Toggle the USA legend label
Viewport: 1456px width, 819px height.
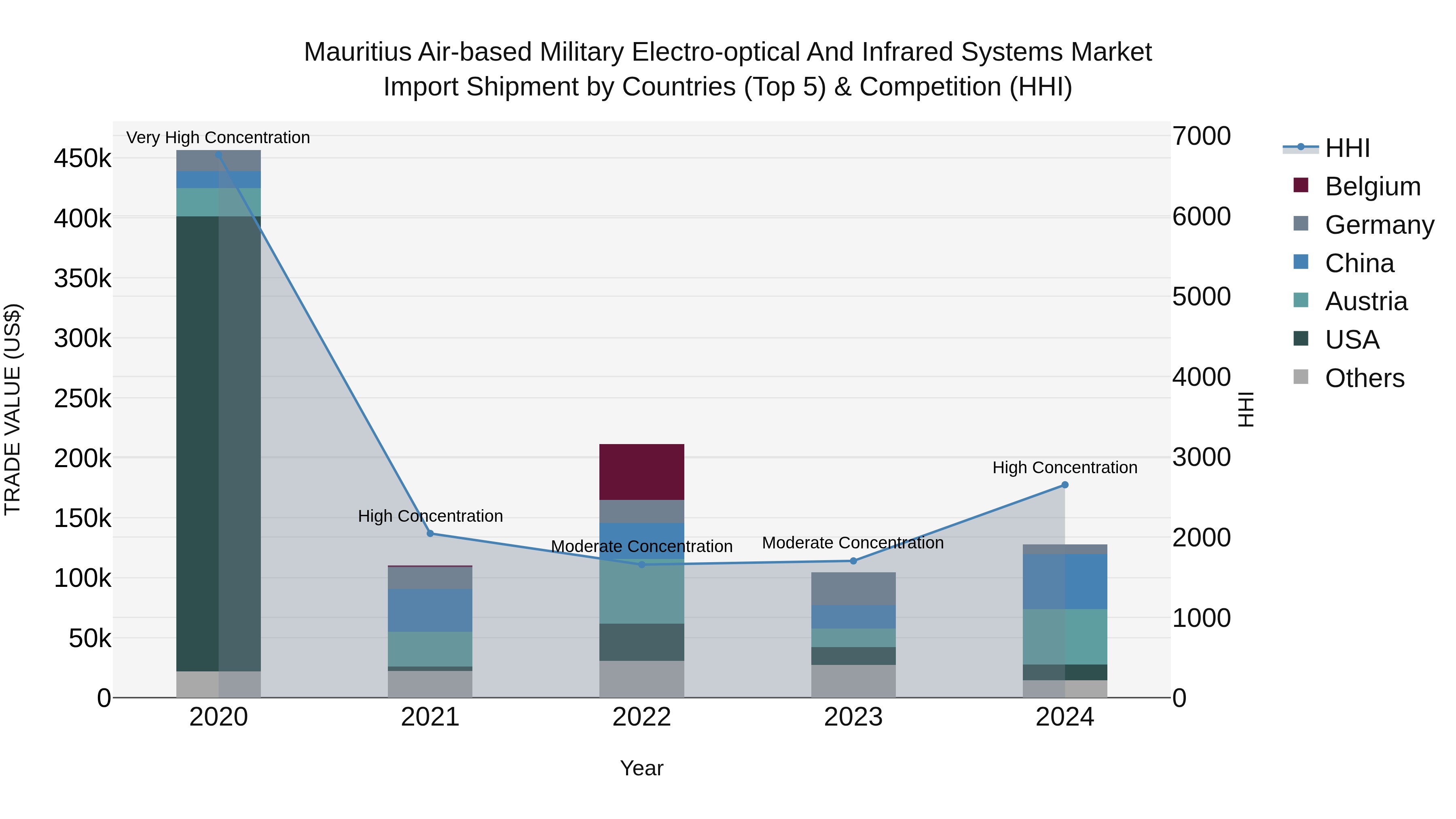(1352, 340)
